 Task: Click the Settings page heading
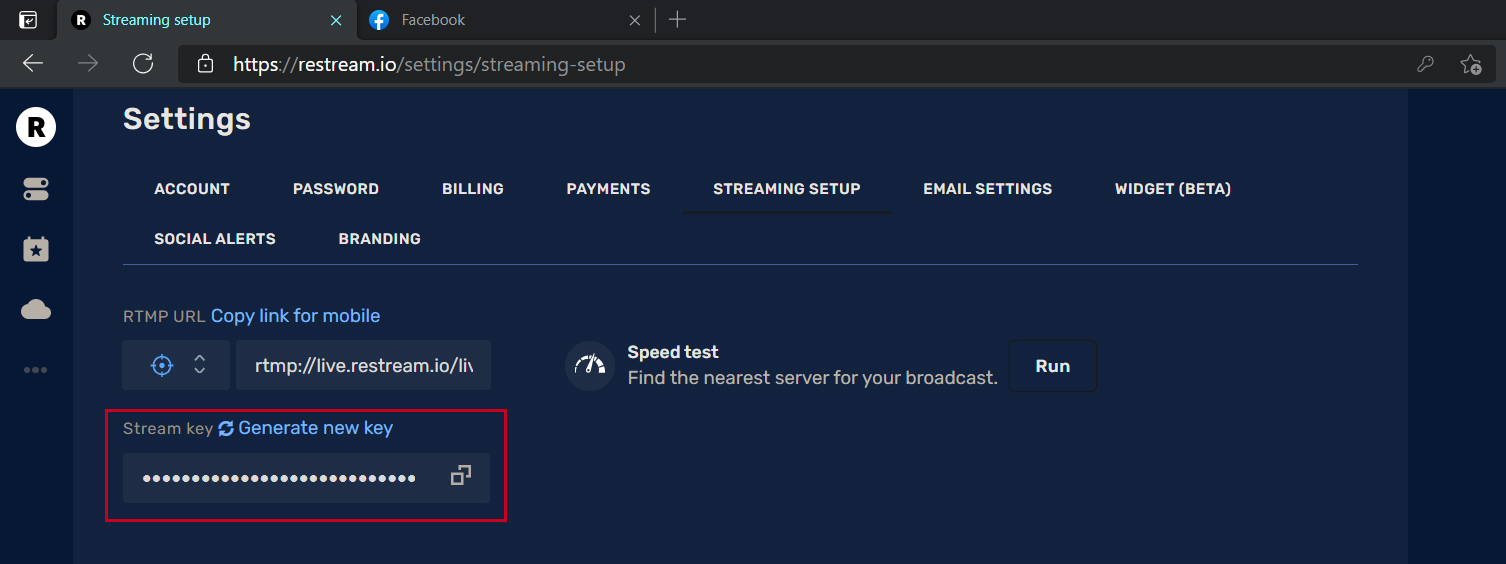click(x=187, y=119)
